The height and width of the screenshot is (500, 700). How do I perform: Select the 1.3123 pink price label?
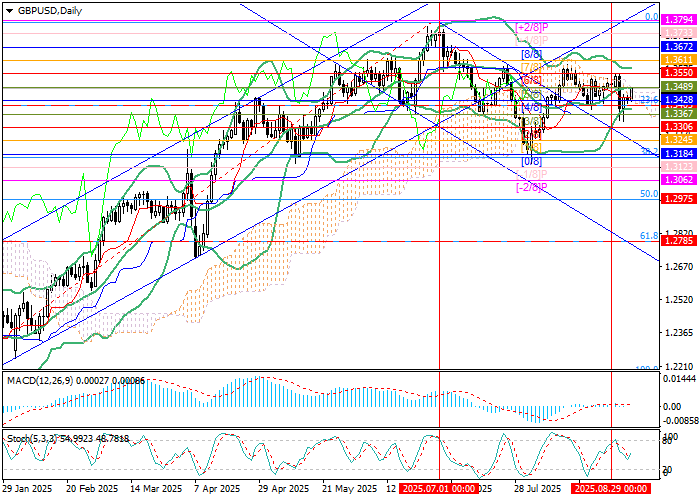tap(679, 167)
